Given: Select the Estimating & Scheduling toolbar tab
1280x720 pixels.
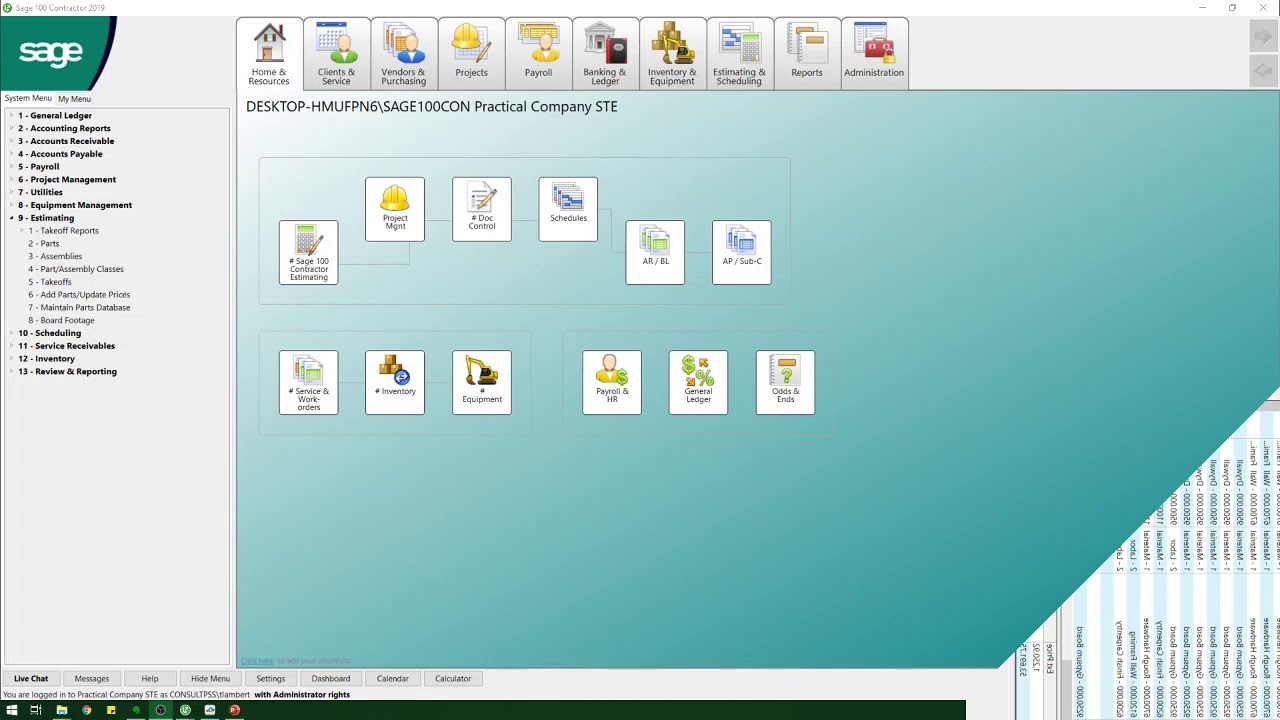Looking at the screenshot, I should tap(739, 54).
